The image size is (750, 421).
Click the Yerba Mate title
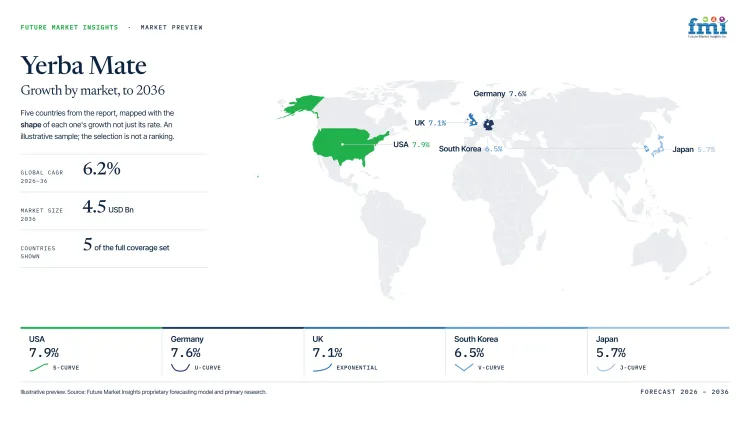coord(83,65)
